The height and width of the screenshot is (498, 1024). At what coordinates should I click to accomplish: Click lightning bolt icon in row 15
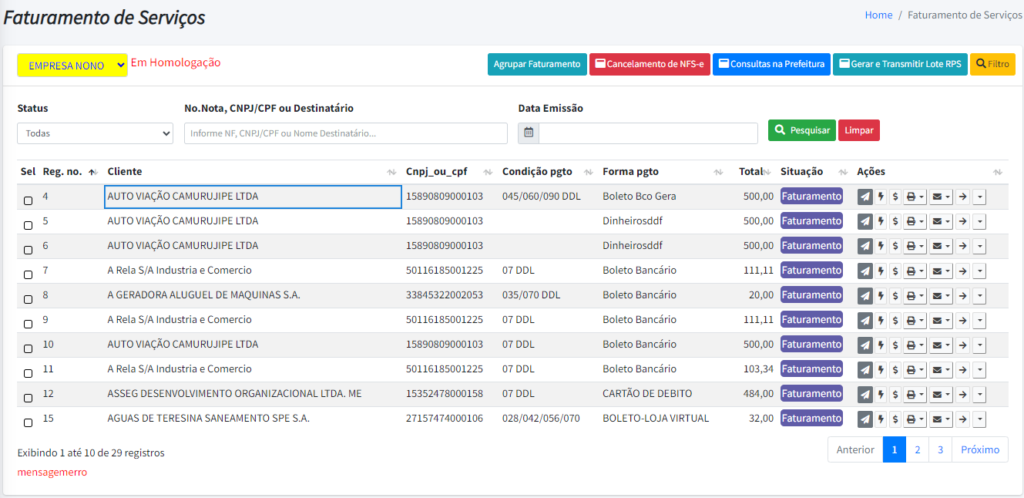pos(880,419)
